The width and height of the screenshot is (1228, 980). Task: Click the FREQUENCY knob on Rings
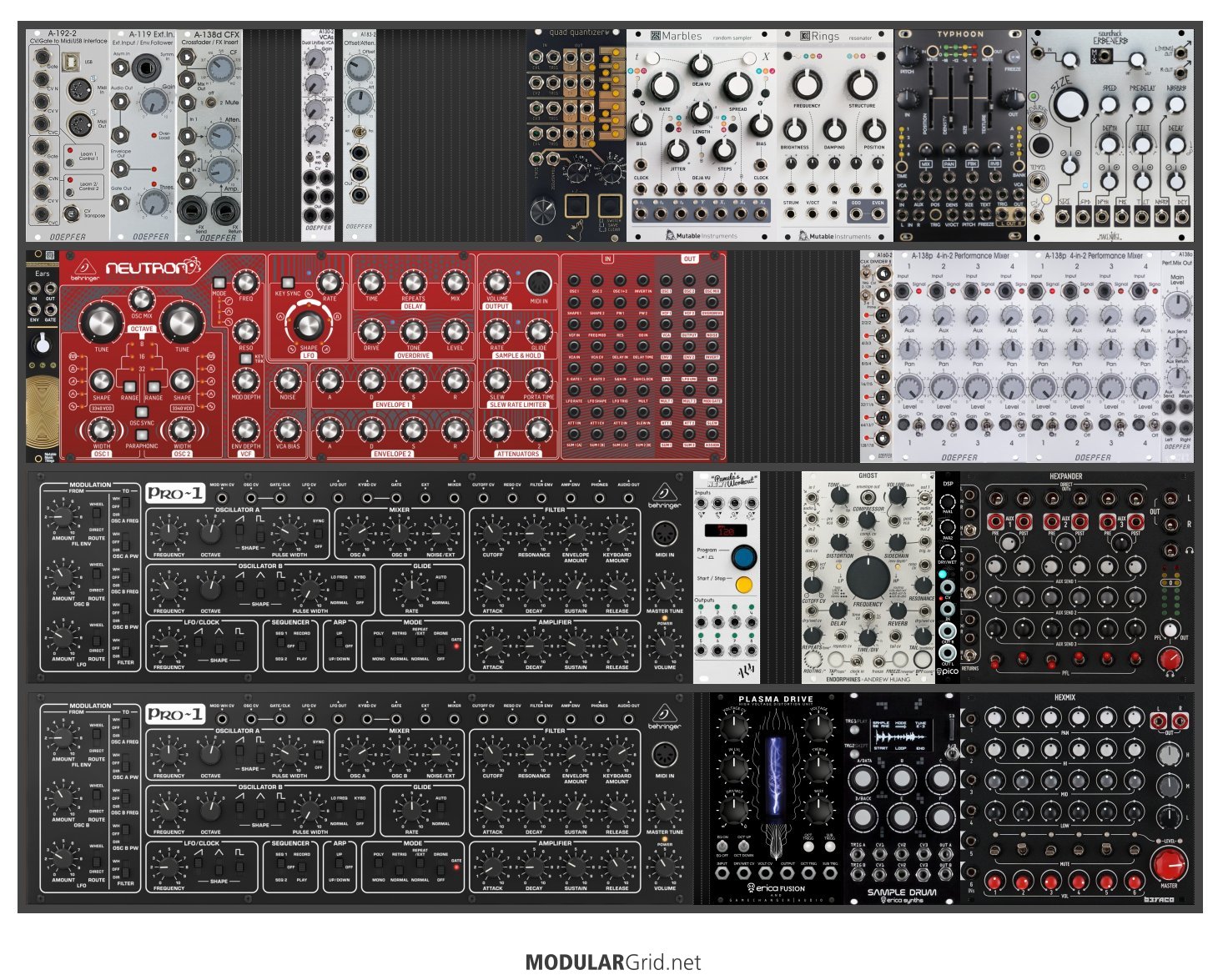(807, 84)
